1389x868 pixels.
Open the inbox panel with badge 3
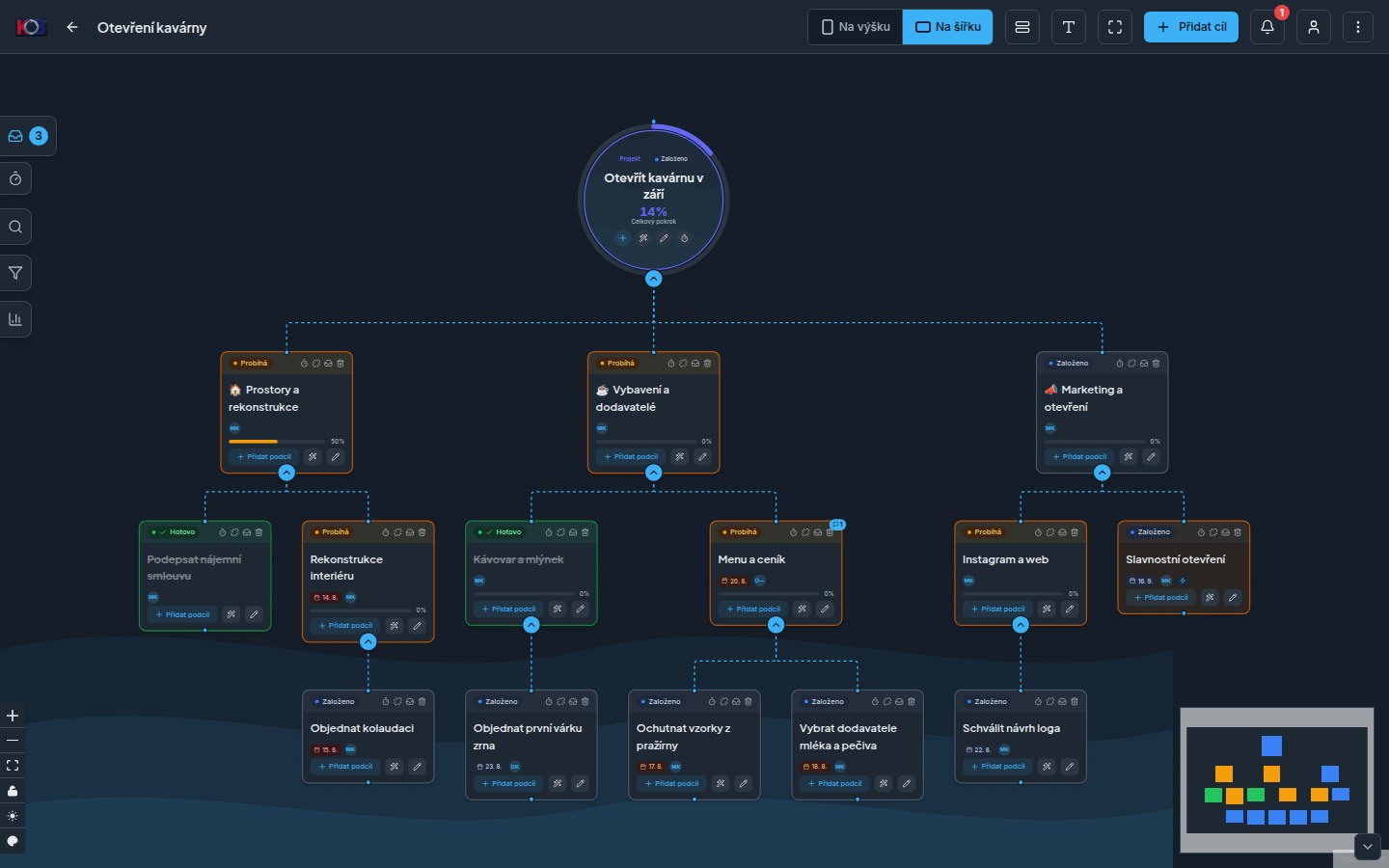[27, 136]
